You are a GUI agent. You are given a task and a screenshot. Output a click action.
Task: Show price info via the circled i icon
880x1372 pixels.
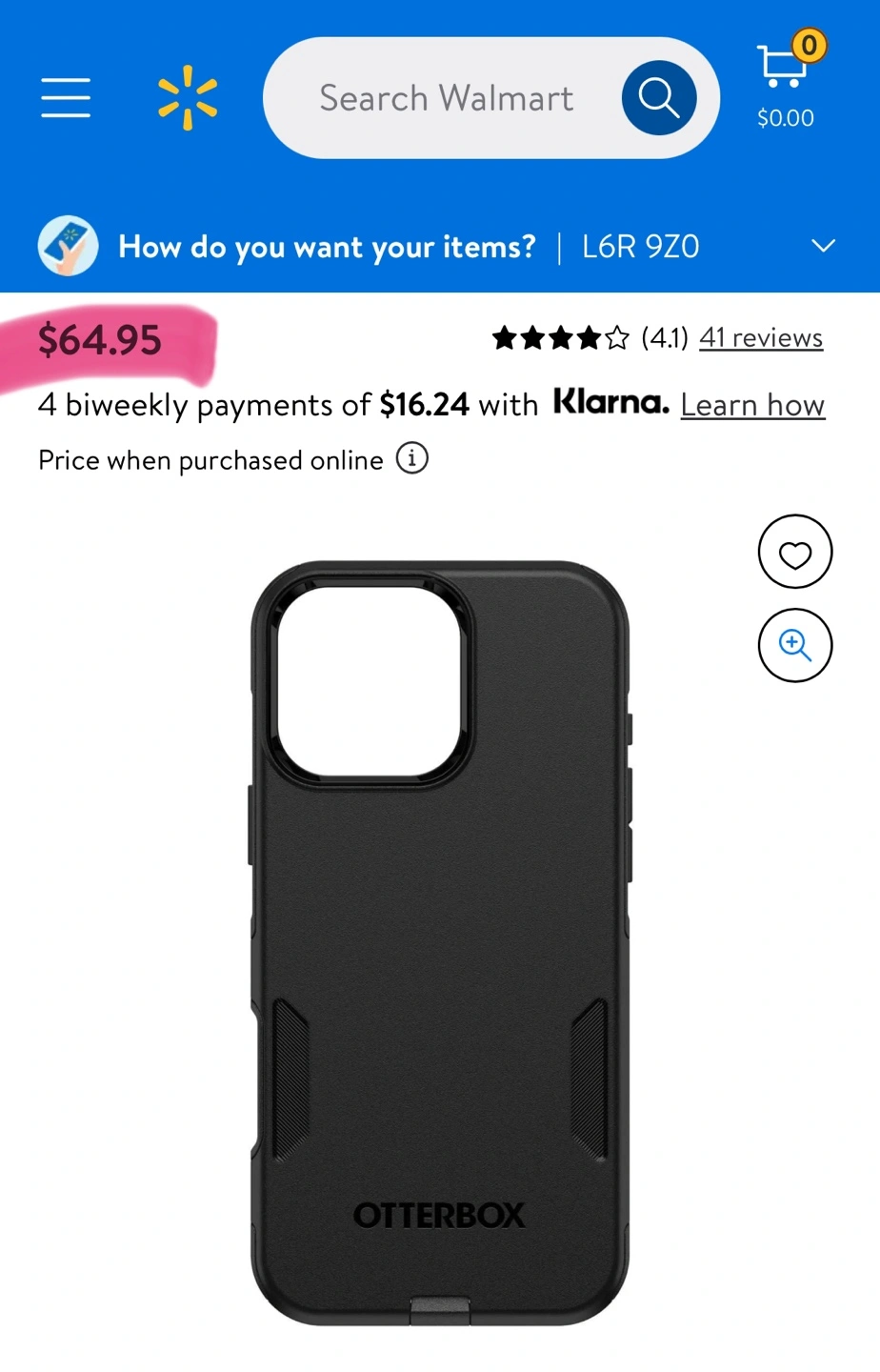412,458
